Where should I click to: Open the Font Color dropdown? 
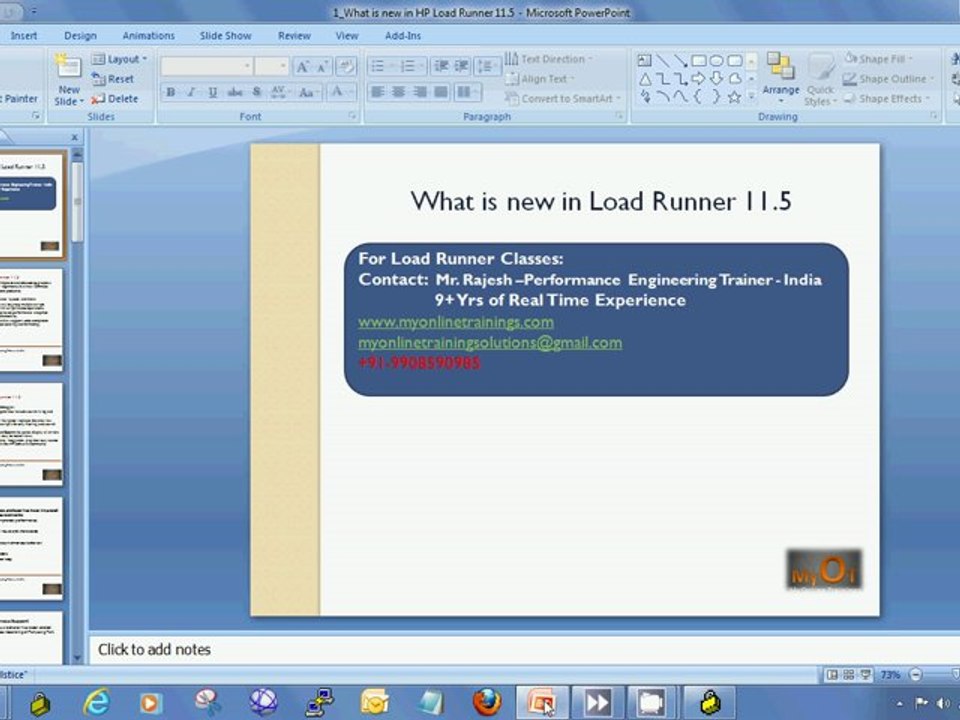340,92
